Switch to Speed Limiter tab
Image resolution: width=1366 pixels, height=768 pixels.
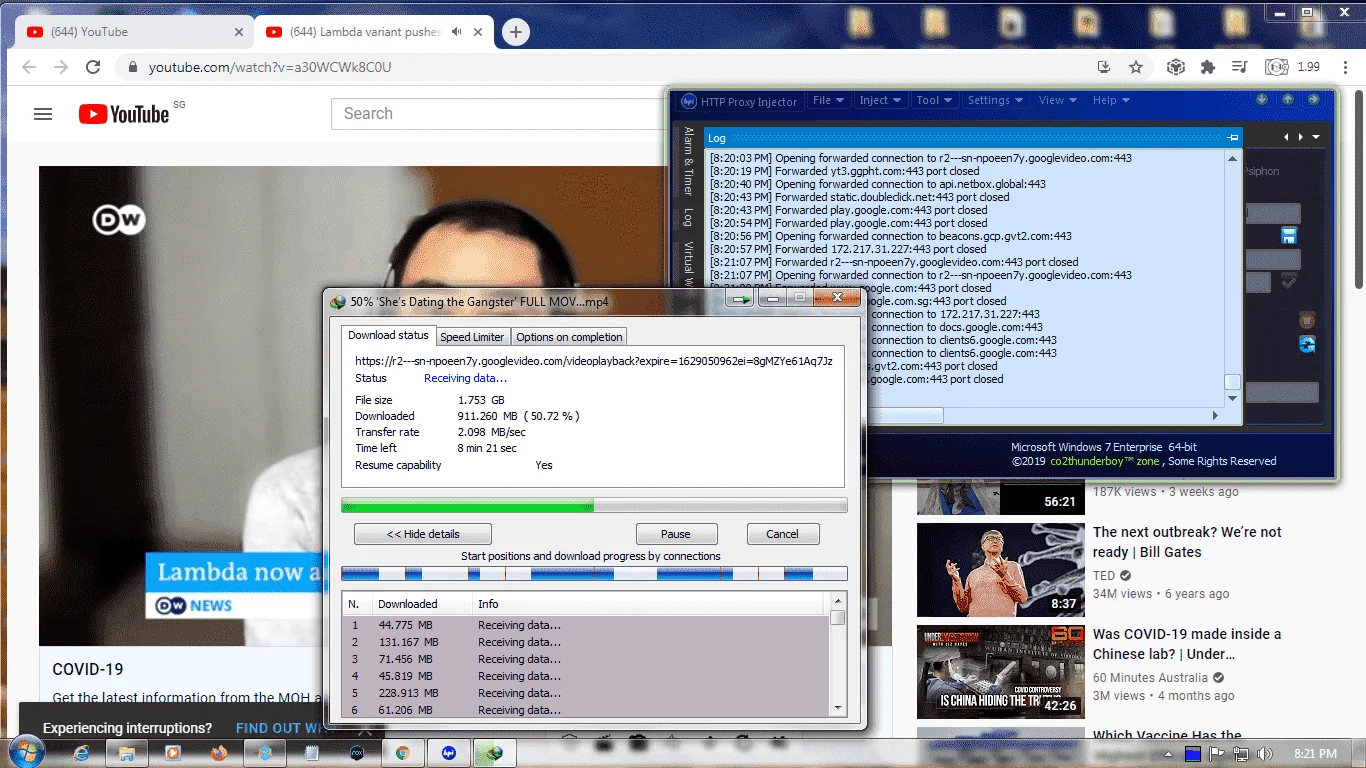472,337
